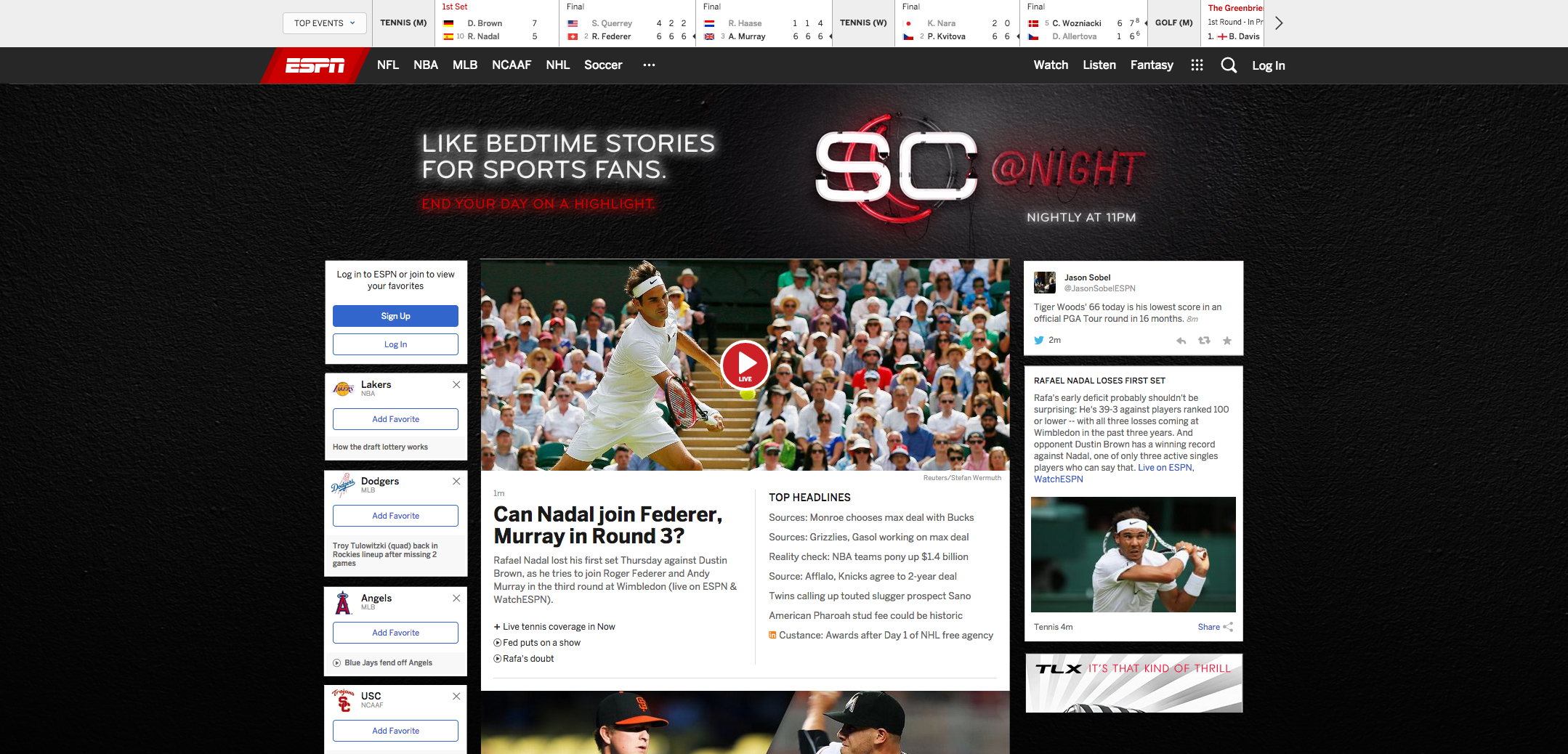The height and width of the screenshot is (754, 1568).
Task: Click Log In in the top navbar
Action: (1269, 65)
